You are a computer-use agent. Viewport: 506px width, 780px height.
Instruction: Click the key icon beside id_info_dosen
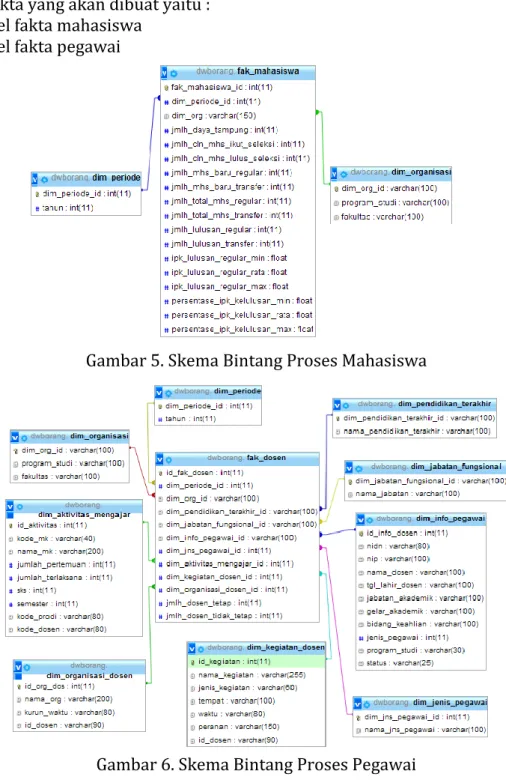[x=361, y=533]
